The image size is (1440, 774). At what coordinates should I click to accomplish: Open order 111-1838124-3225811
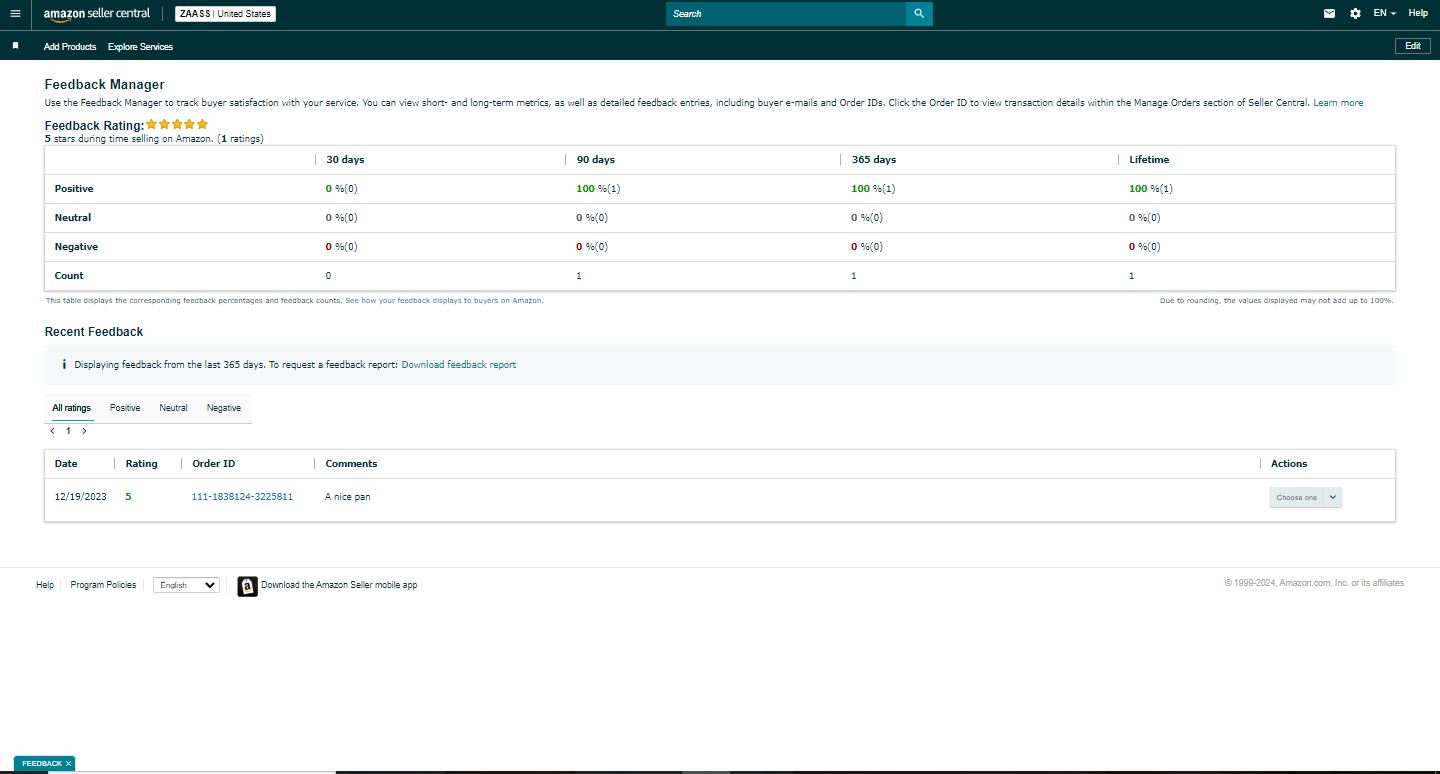click(x=242, y=497)
